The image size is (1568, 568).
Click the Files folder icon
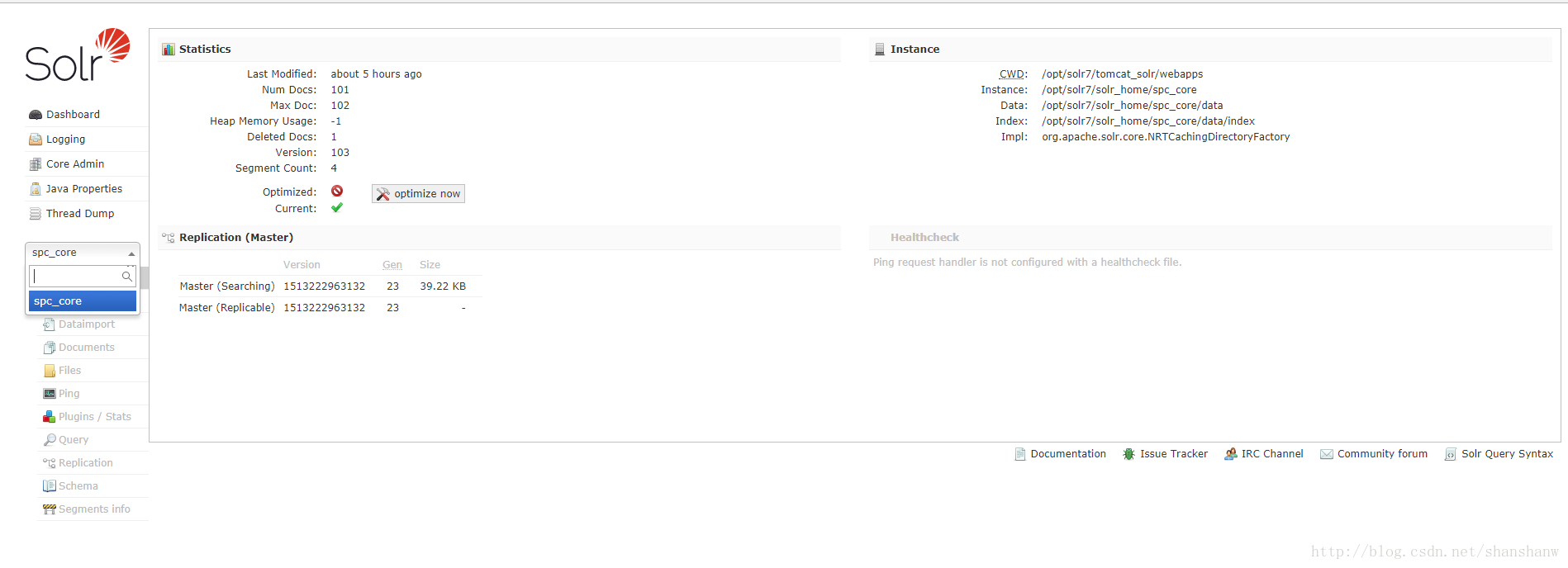click(50, 371)
